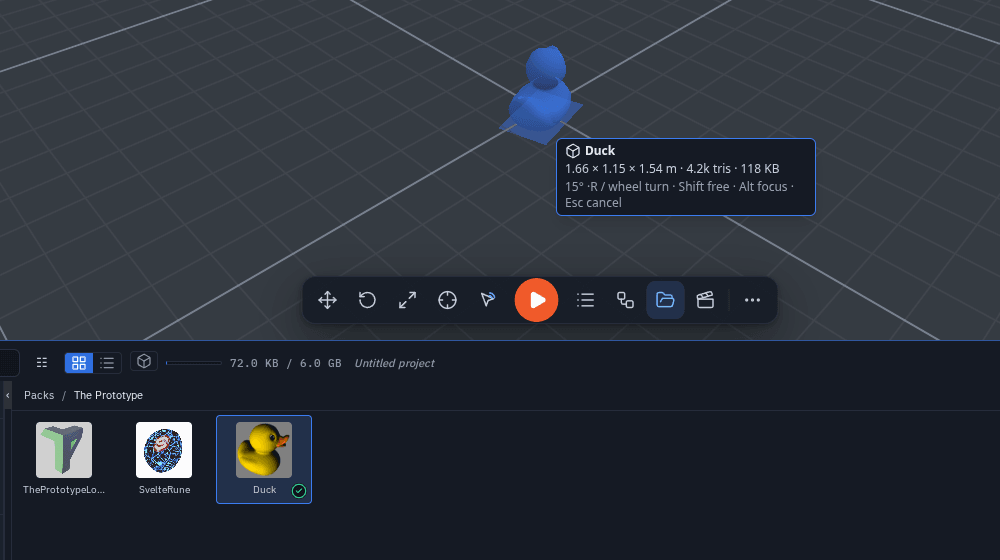Click the cube icon in the Duck tooltip

coord(573,151)
